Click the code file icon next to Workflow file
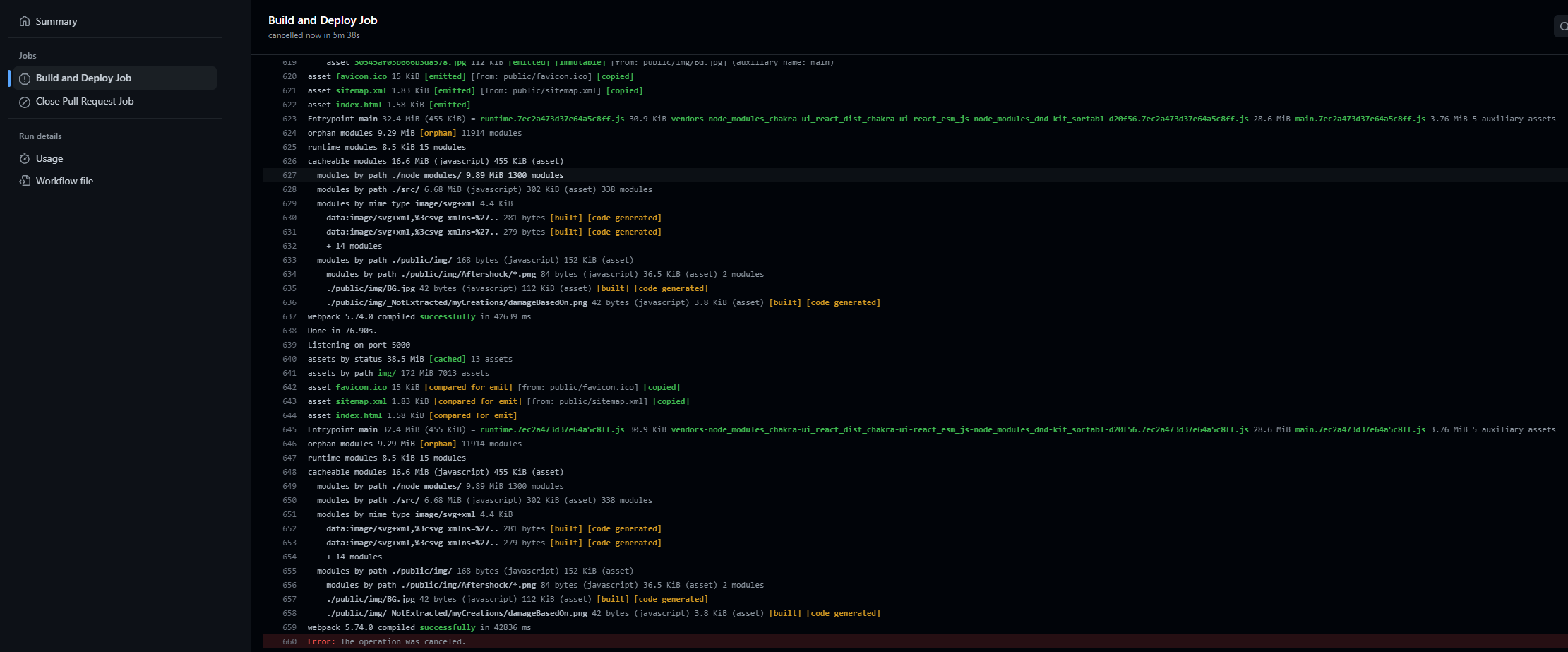Viewport: 1568px width, 652px height. [x=25, y=181]
